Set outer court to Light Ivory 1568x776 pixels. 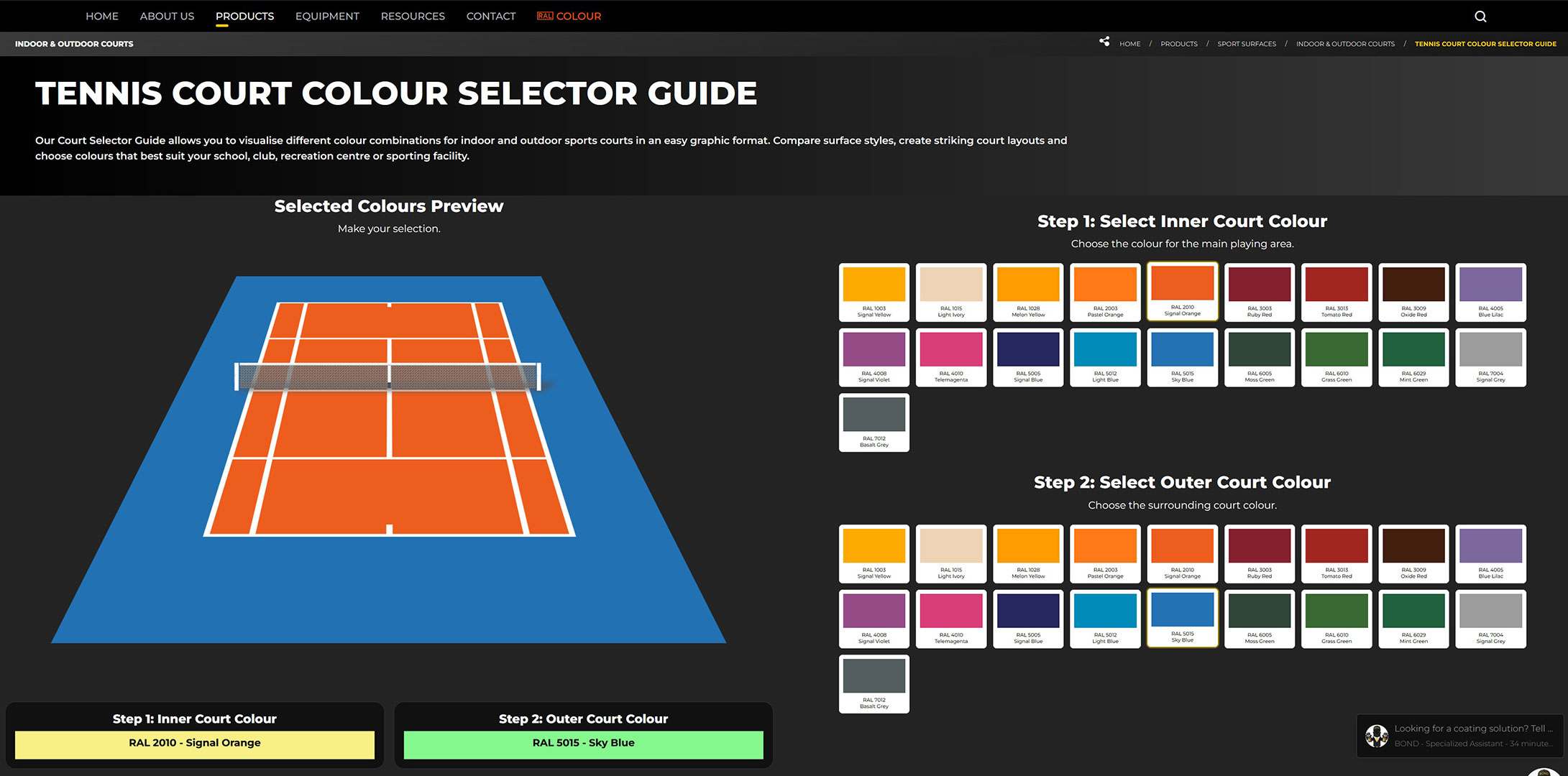click(951, 554)
